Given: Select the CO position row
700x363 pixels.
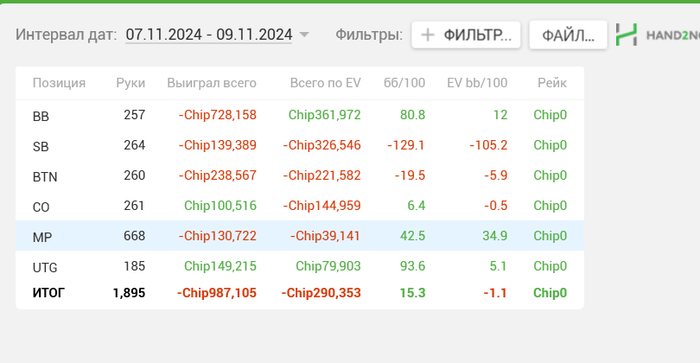Looking at the screenshot, I should tap(300, 205).
